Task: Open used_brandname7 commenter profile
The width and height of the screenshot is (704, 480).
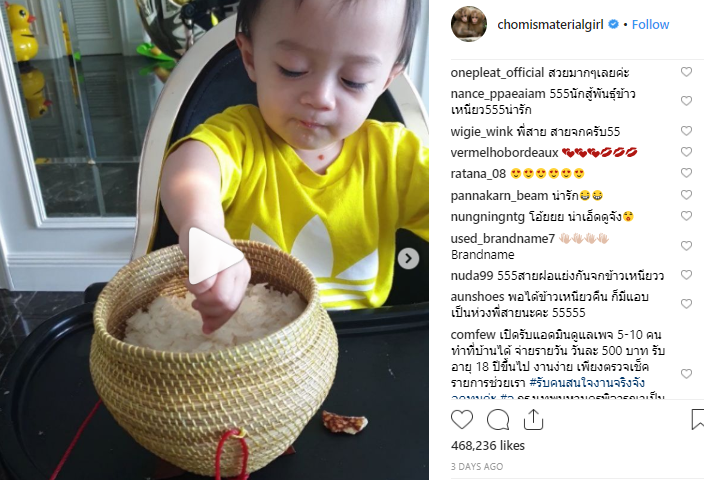Action: click(x=503, y=238)
